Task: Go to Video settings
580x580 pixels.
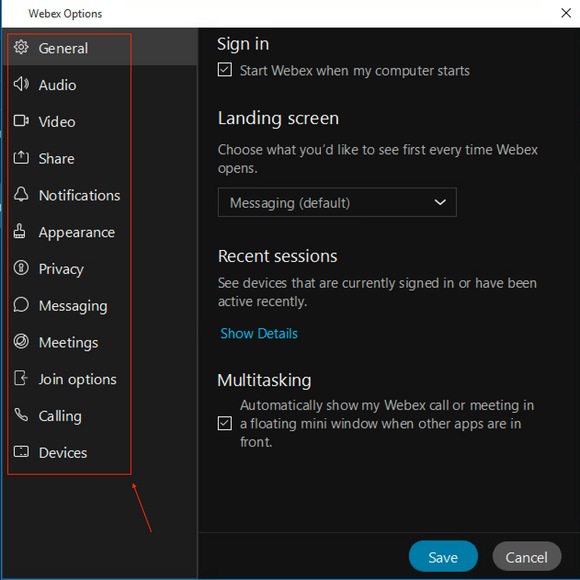Action: [57, 122]
